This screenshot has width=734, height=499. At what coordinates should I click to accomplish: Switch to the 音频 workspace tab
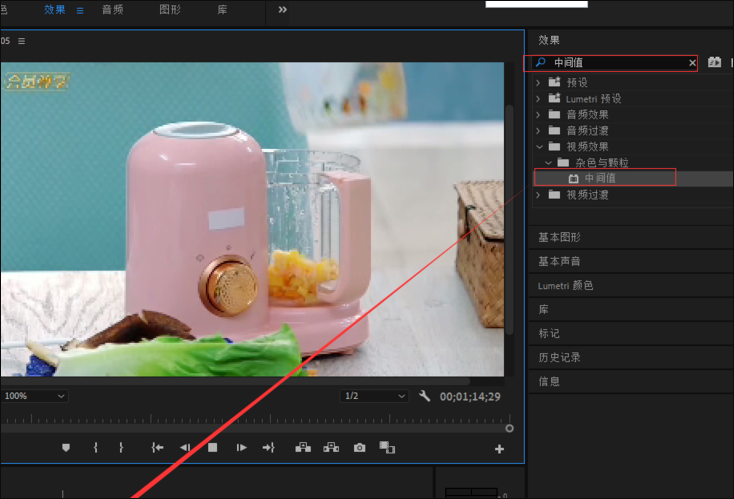[113, 9]
